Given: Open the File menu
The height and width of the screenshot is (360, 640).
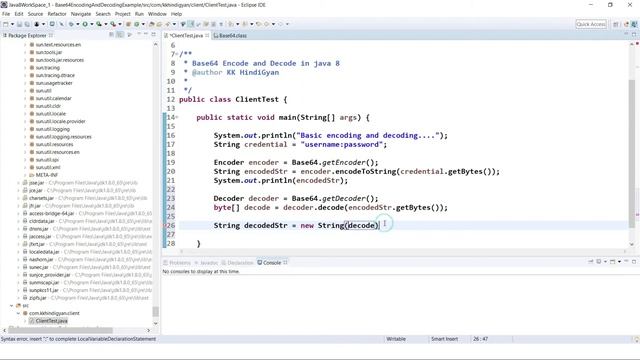Looking at the screenshot, I should (6, 14).
